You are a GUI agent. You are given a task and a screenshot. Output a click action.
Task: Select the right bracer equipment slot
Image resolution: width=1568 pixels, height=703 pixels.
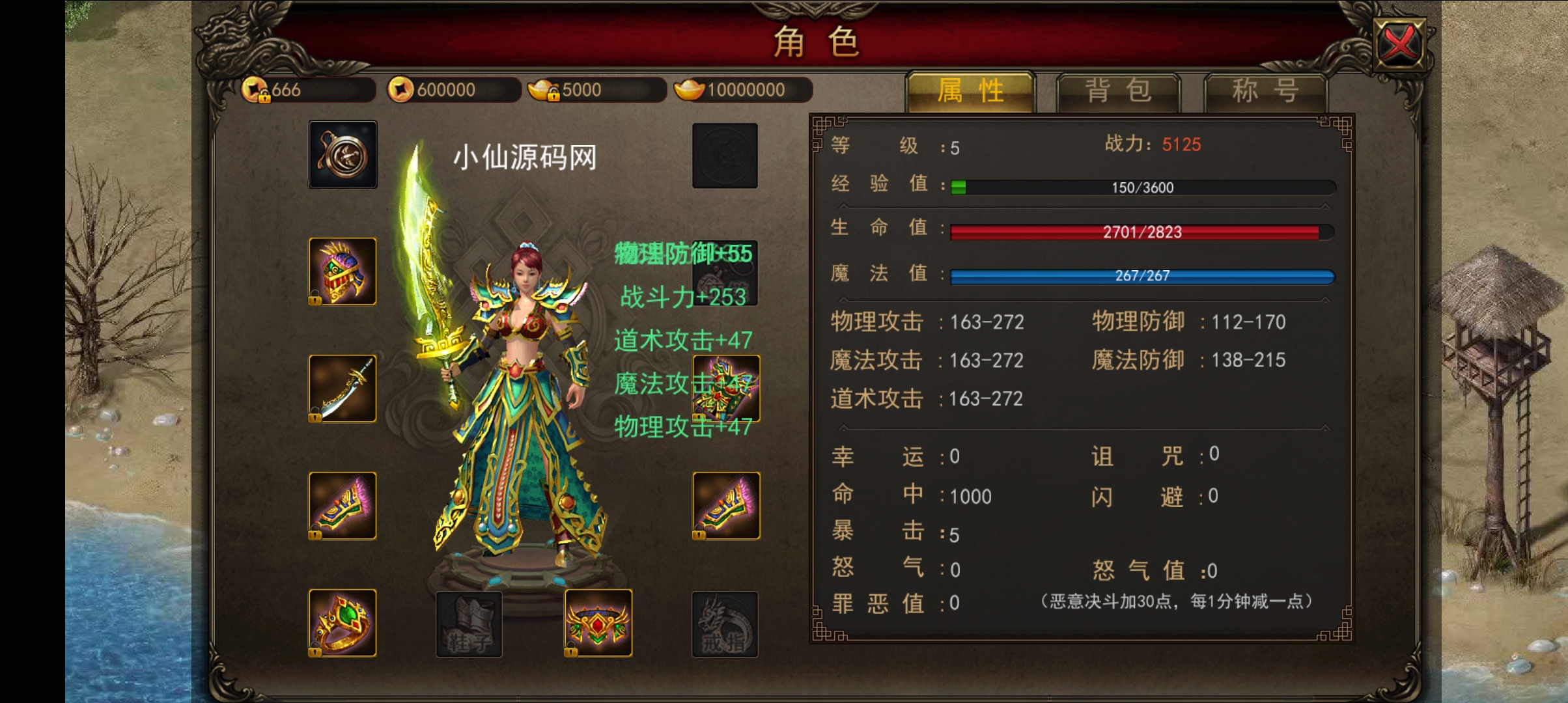(726, 506)
